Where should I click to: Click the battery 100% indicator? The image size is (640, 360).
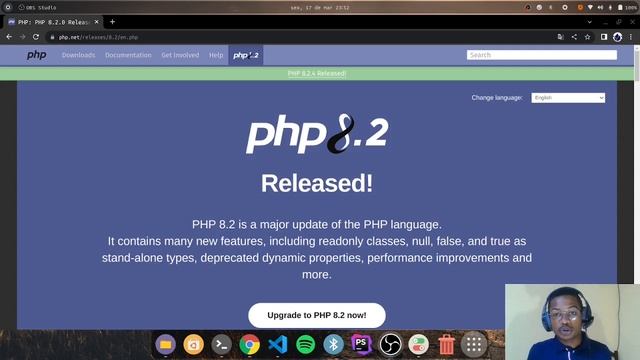pos(627,7)
